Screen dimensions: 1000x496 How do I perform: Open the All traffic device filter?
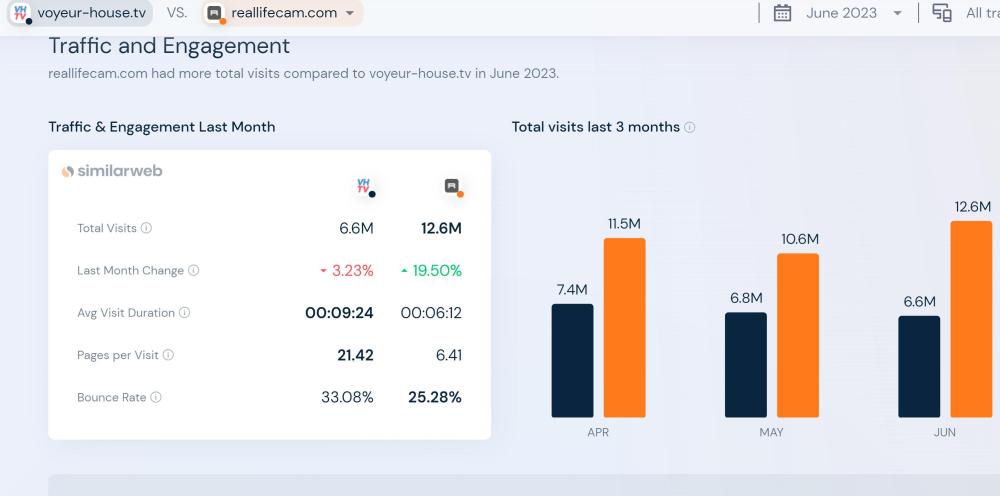tap(982, 13)
